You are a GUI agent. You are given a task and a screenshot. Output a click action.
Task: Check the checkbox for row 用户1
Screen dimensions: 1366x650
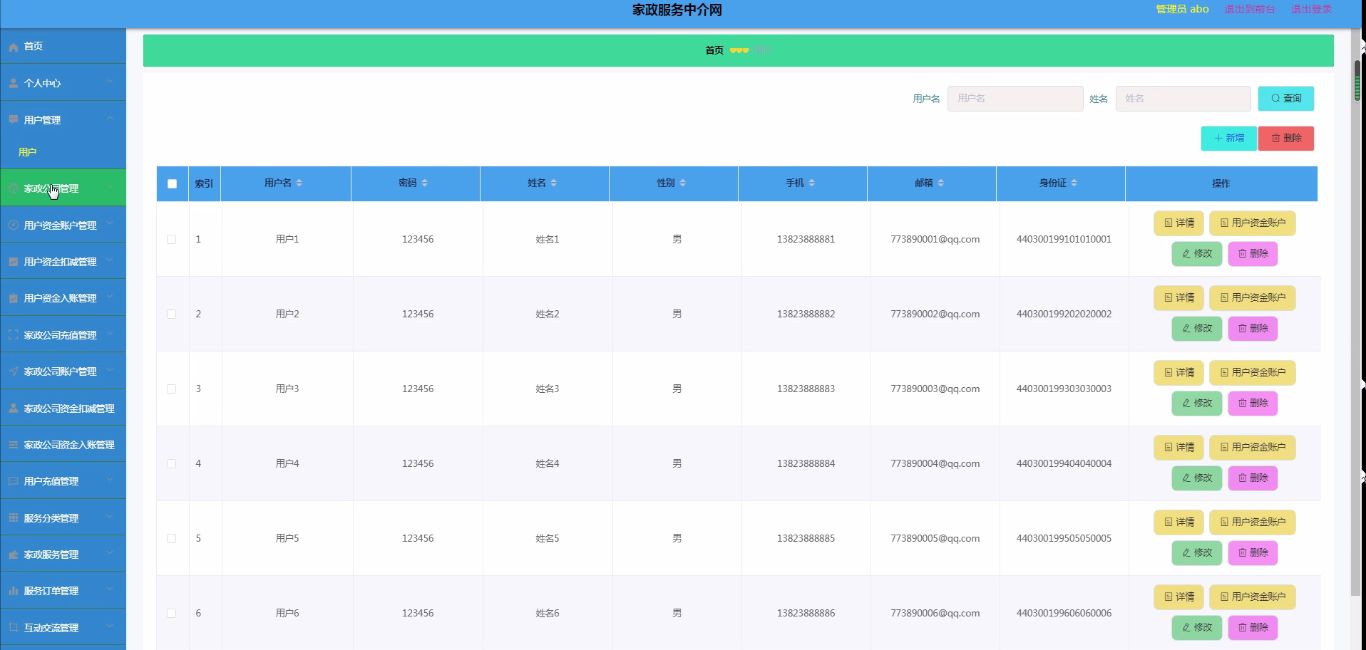tap(172, 239)
